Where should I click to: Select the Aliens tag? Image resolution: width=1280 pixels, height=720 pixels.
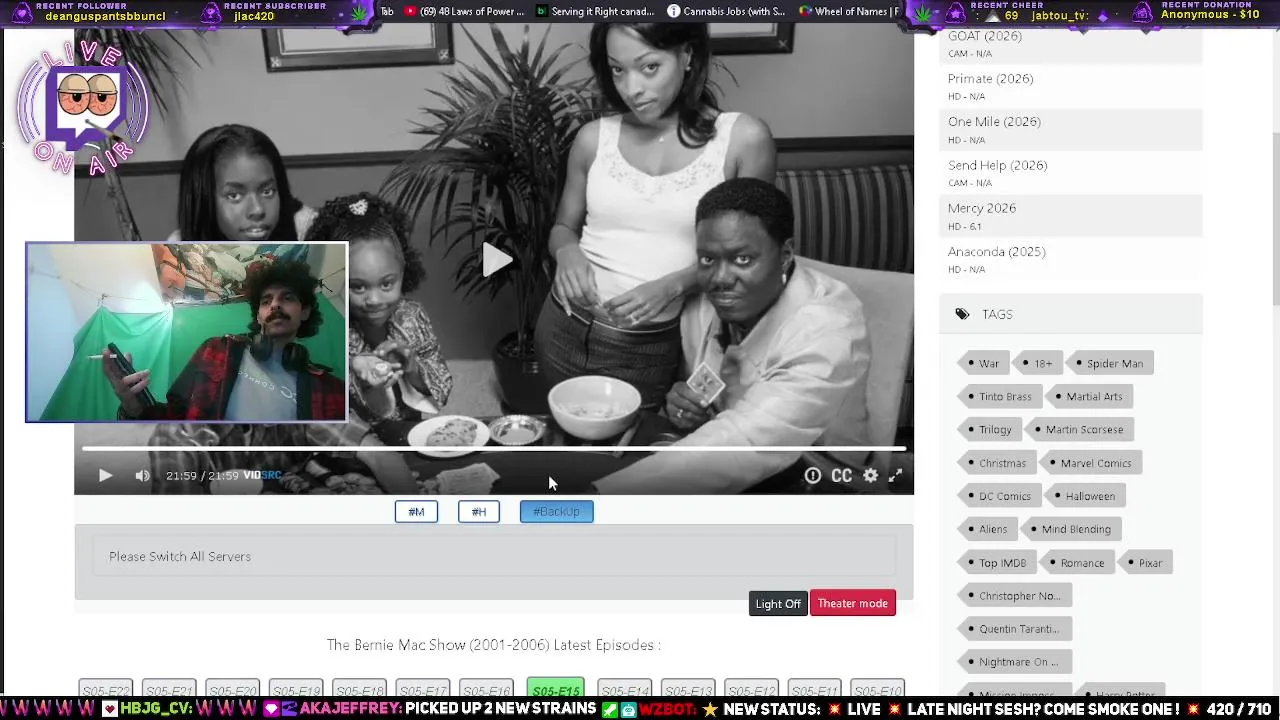pos(987,529)
